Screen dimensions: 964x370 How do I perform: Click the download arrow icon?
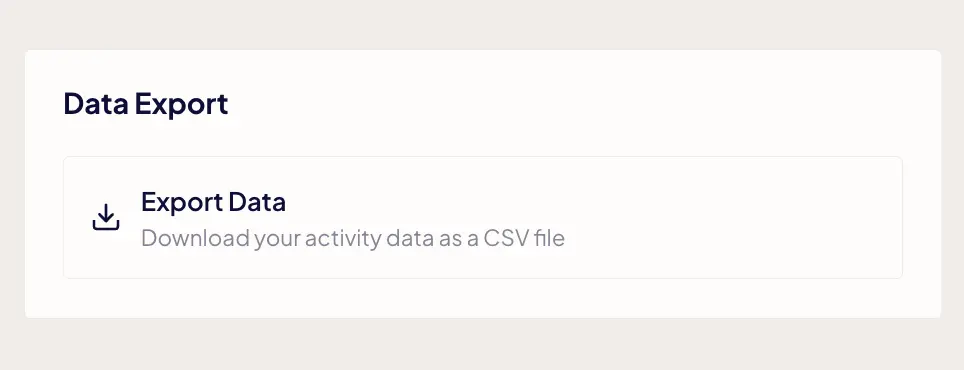coord(106,218)
